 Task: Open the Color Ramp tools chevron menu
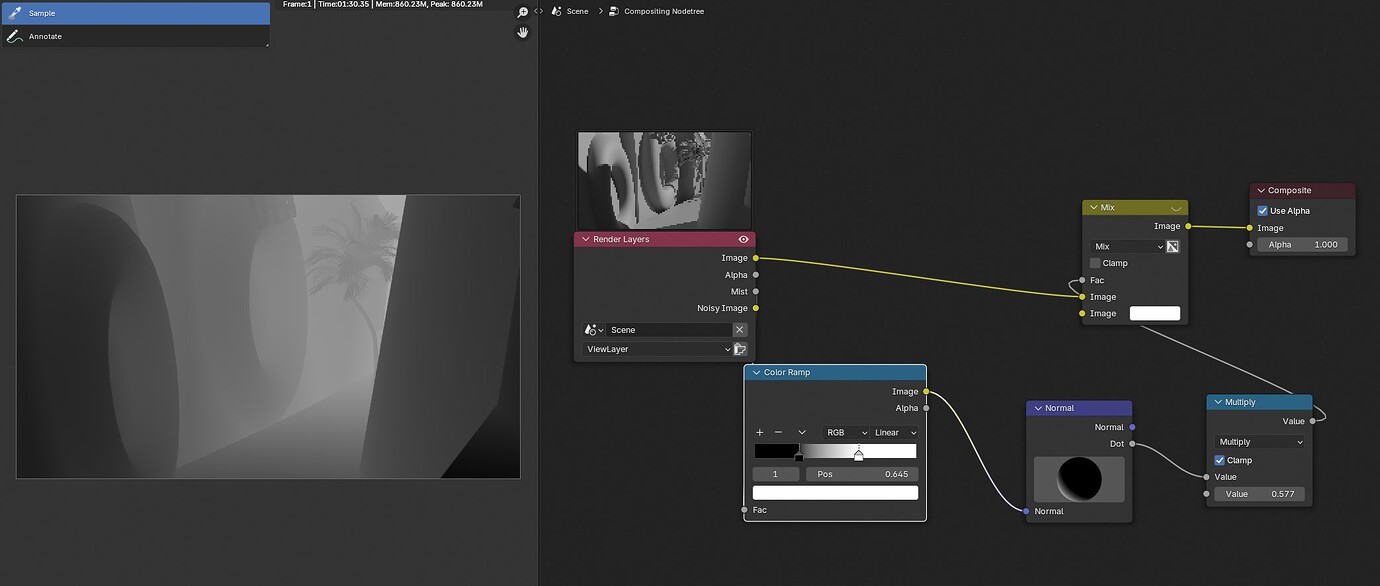click(x=802, y=432)
